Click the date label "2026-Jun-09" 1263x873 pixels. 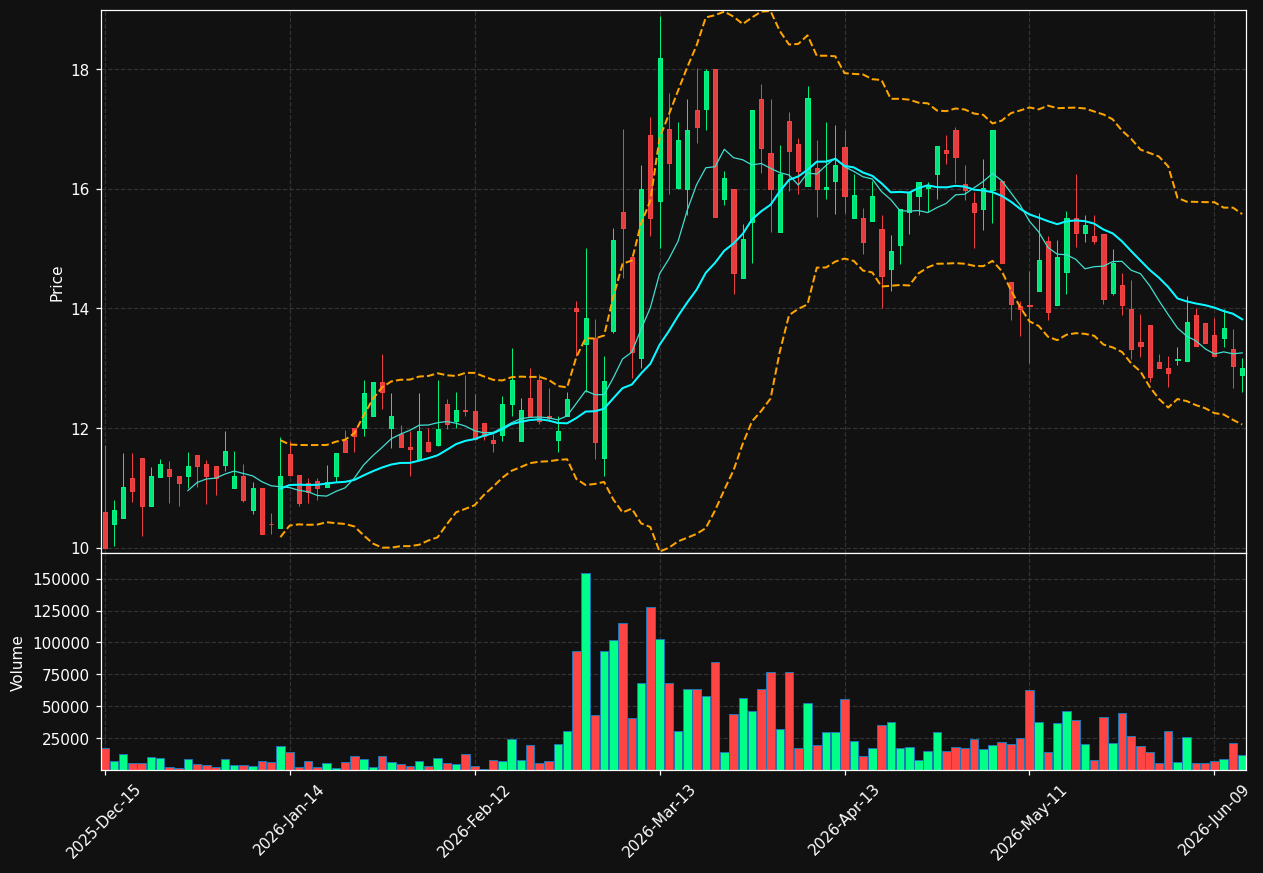[1214, 821]
